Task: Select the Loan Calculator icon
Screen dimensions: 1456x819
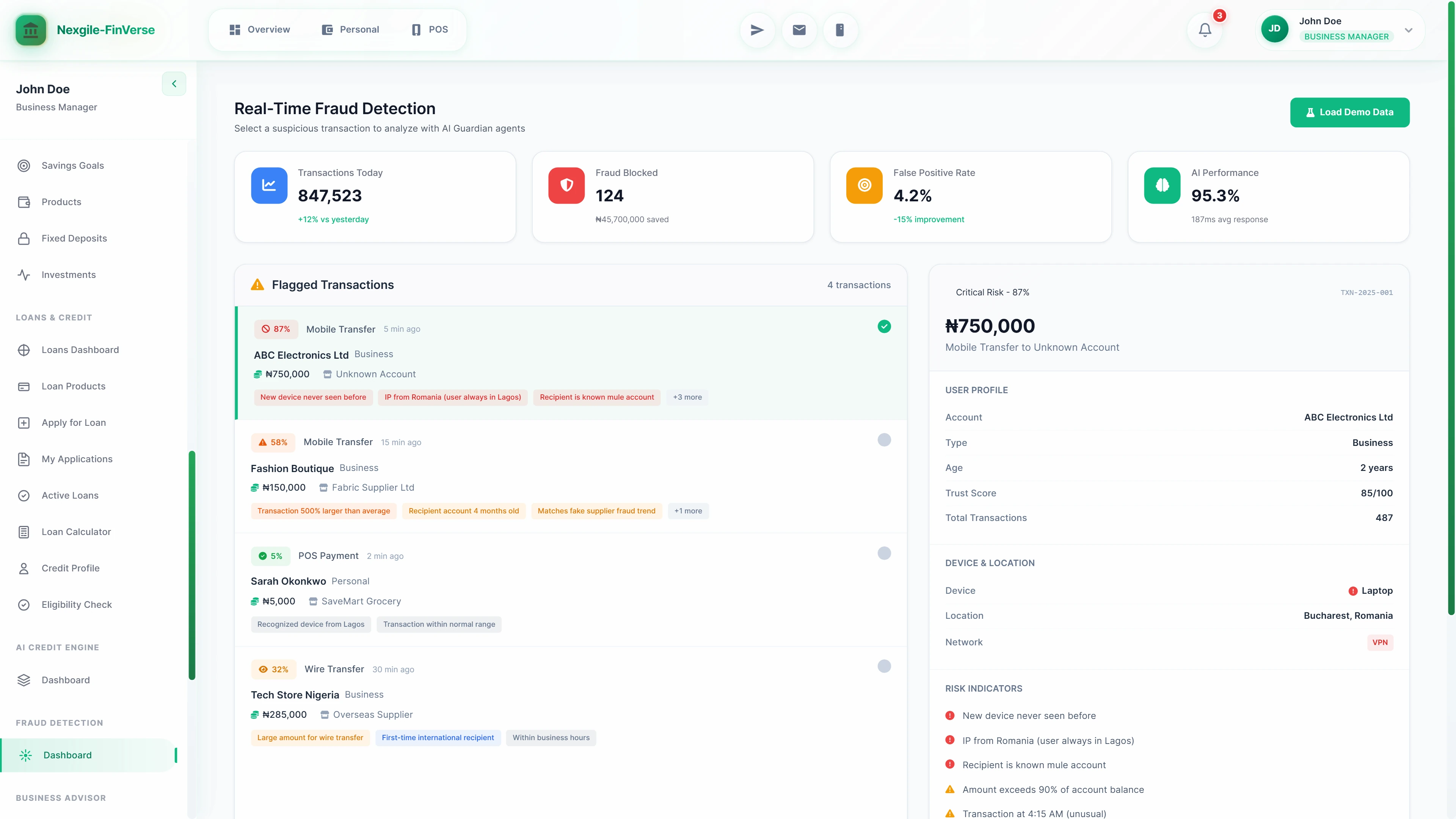Action: pos(24,532)
